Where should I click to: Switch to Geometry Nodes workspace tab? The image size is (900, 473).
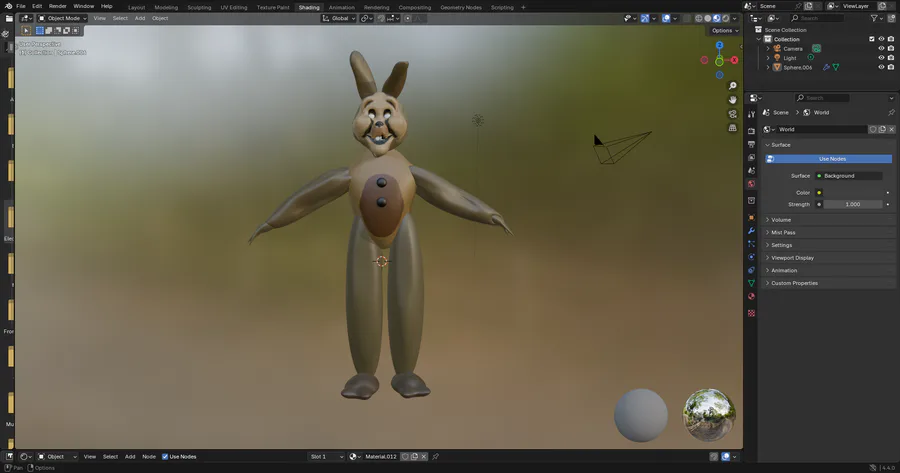tap(461, 7)
